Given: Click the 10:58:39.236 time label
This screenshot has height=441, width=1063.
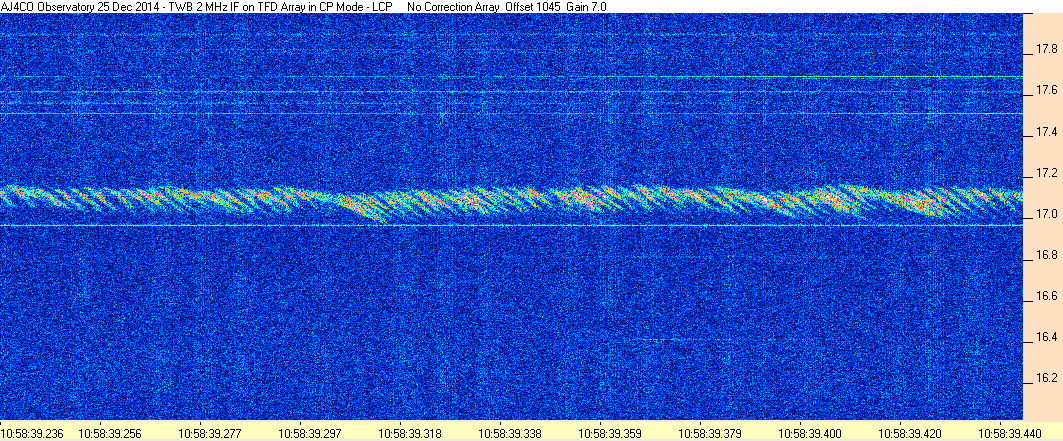Looking at the screenshot, I should pos(30,432).
